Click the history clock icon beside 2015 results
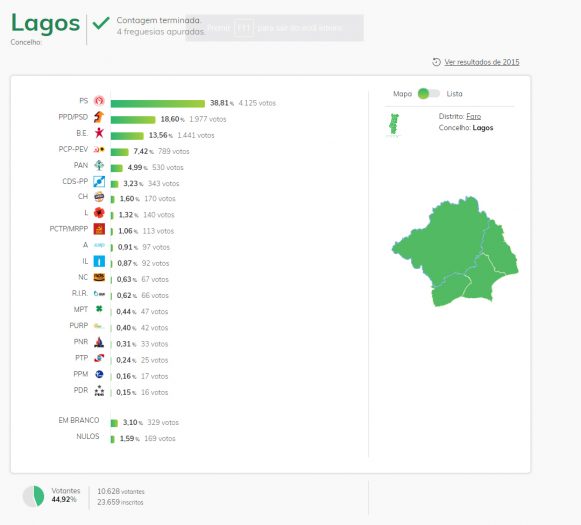The height and width of the screenshot is (525, 581). [x=436, y=62]
